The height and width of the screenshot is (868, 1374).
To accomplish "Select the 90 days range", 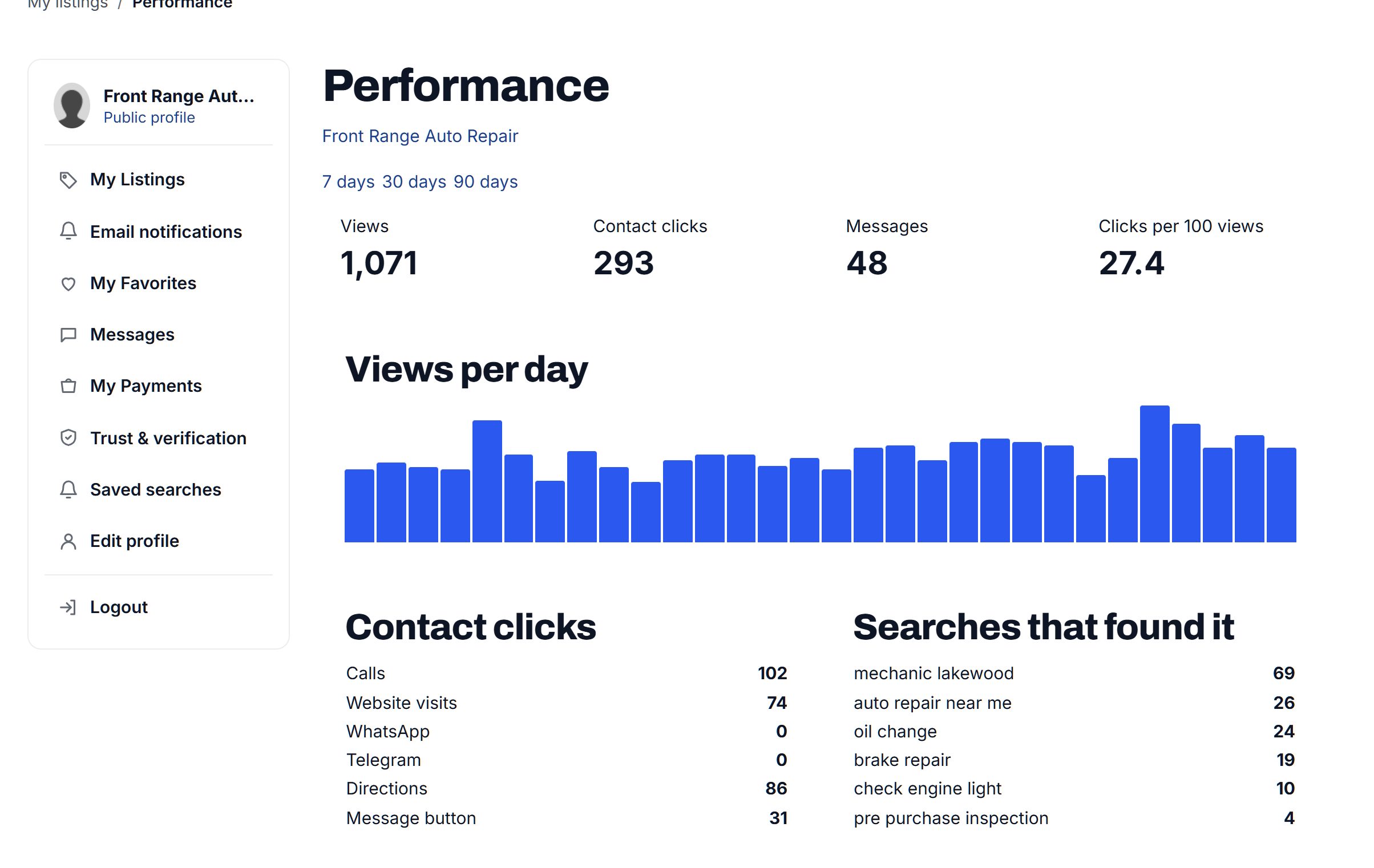I will pos(486,182).
